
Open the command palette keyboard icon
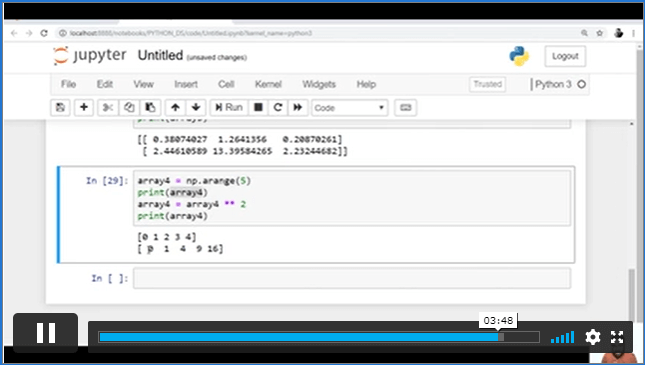click(406, 108)
